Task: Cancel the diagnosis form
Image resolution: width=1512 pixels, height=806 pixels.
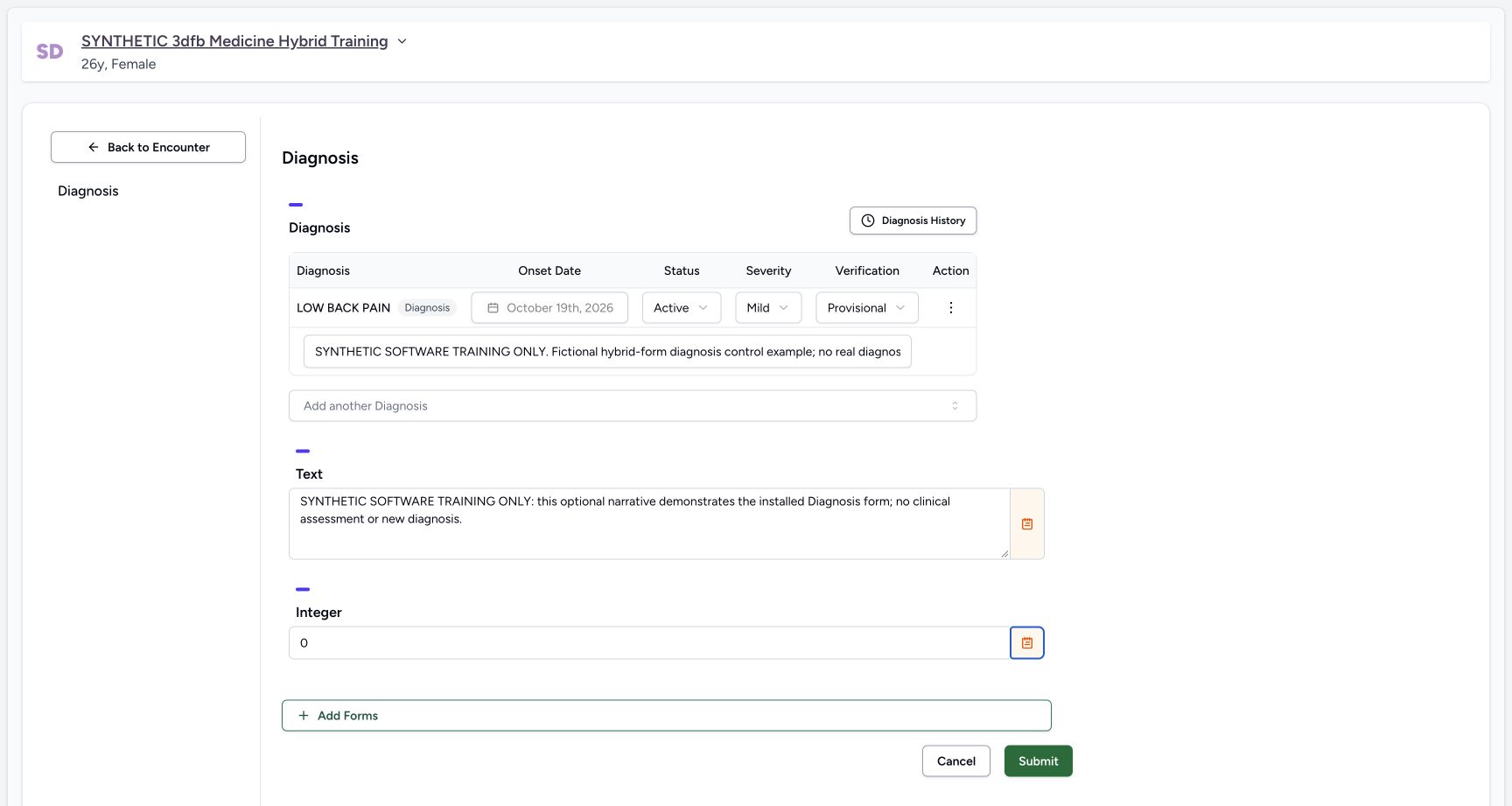Action: [x=956, y=761]
